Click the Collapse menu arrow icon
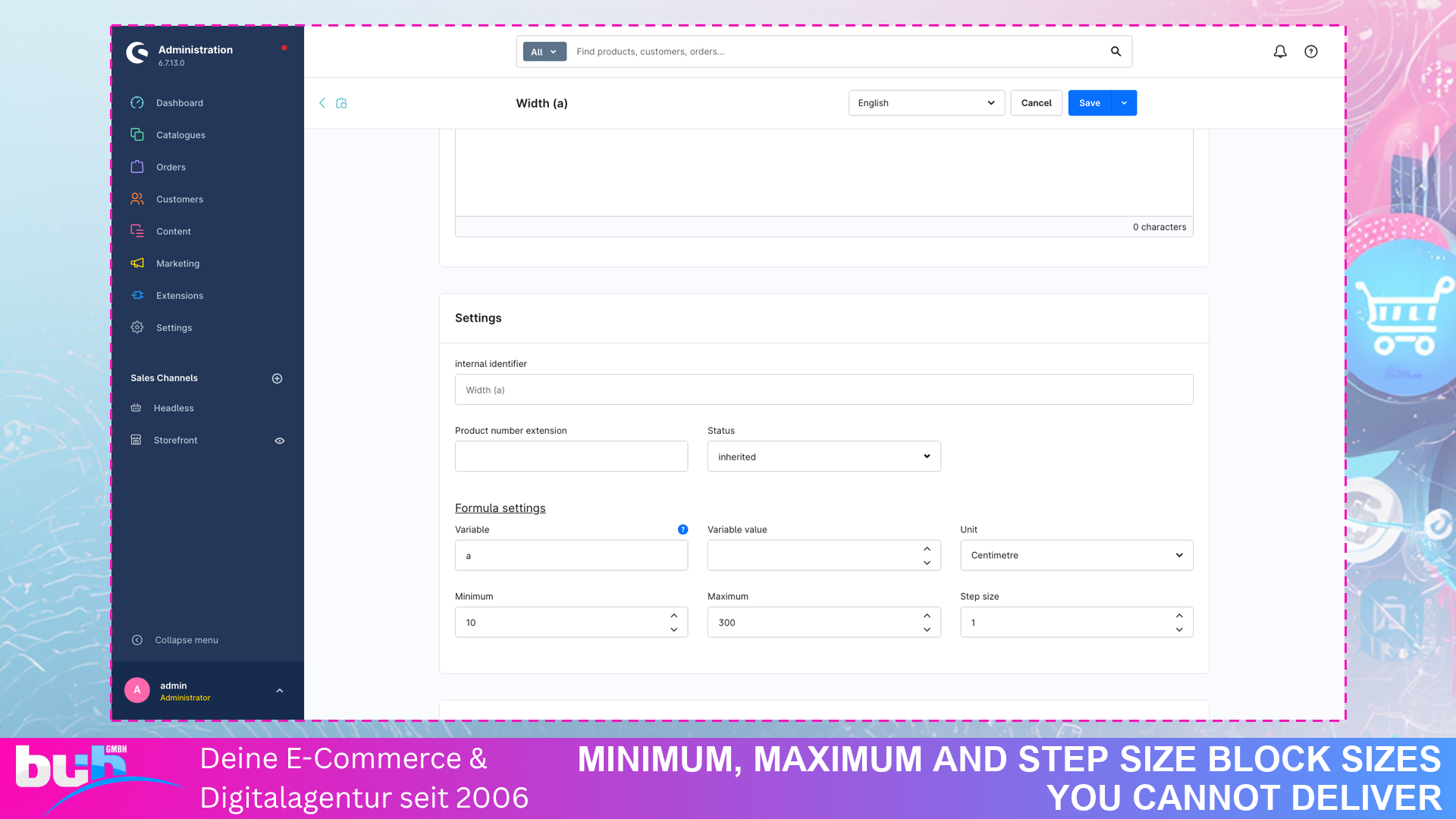 (x=137, y=640)
